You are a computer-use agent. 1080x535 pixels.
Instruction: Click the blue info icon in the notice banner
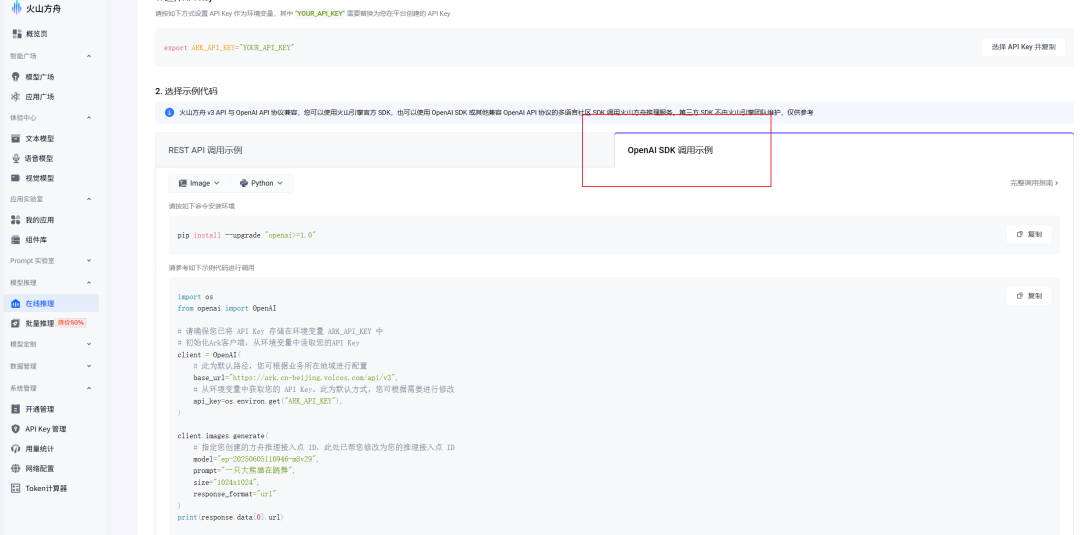[169, 112]
